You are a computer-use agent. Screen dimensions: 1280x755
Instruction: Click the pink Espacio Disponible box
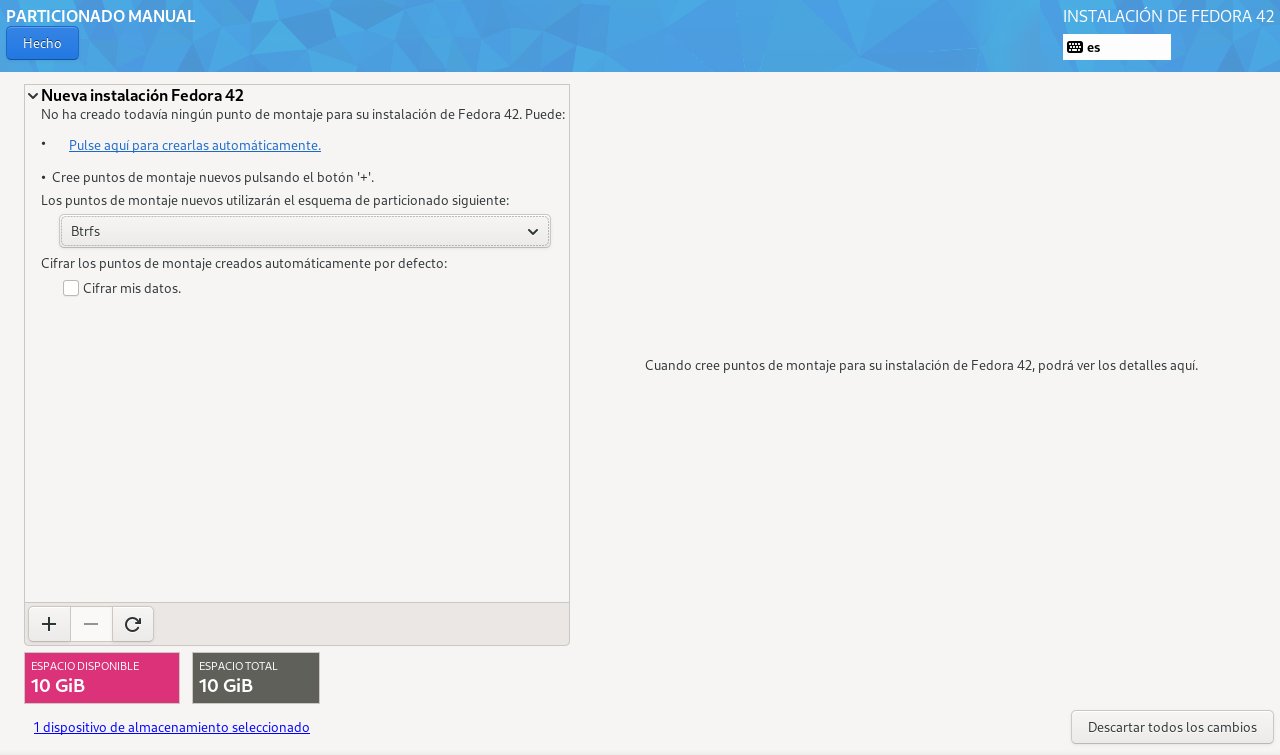click(102, 678)
